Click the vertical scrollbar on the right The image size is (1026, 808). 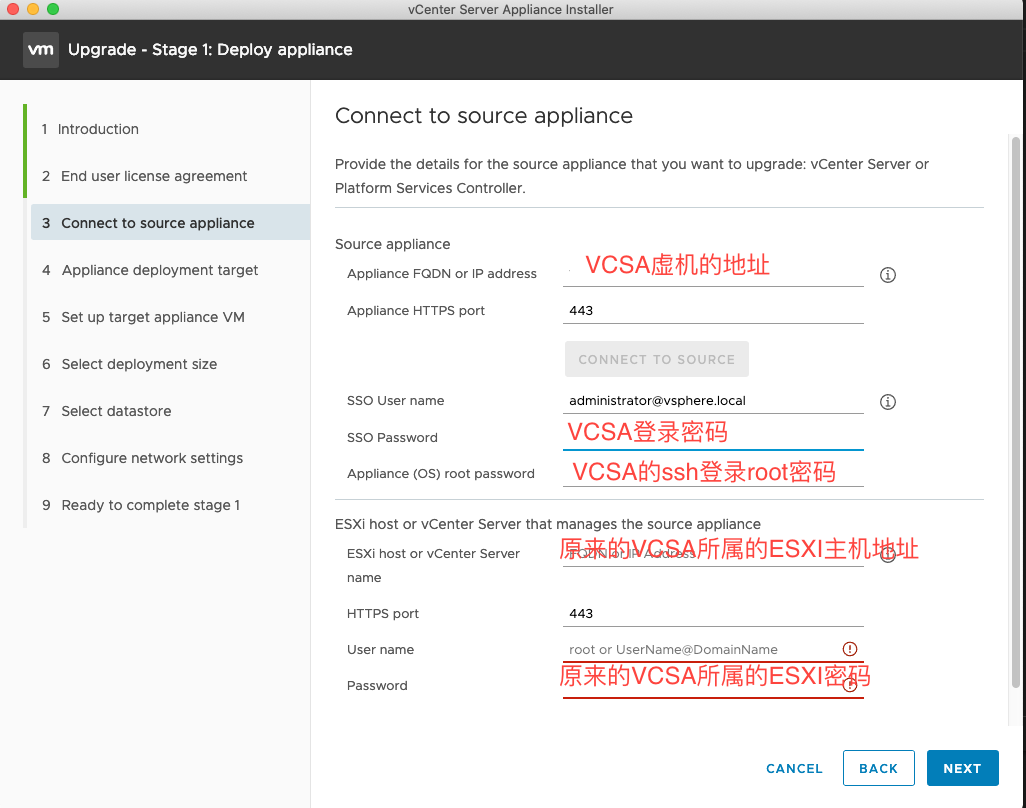coord(1016,412)
